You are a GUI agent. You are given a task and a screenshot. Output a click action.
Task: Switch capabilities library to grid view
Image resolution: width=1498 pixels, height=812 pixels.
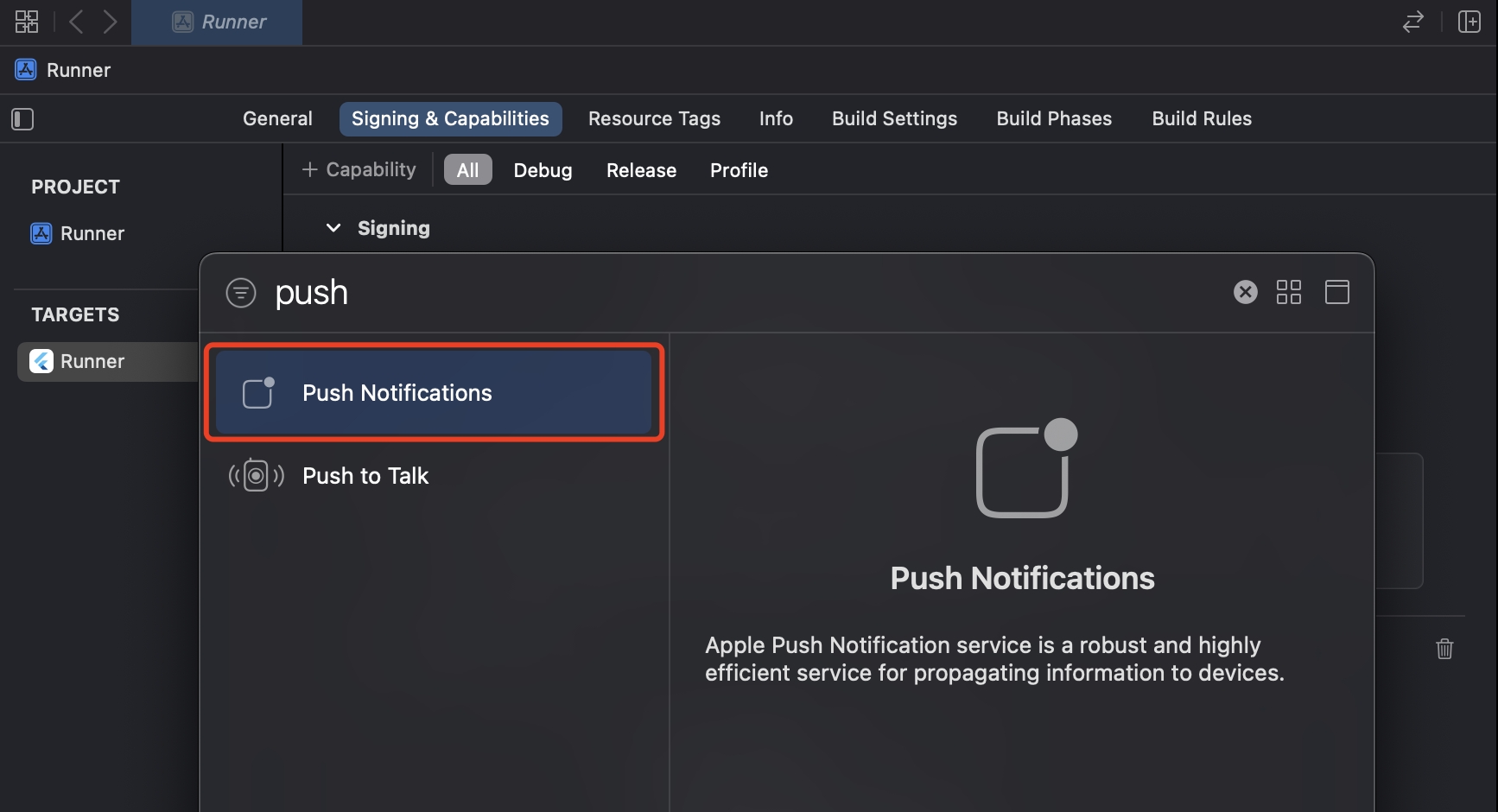1288,292
